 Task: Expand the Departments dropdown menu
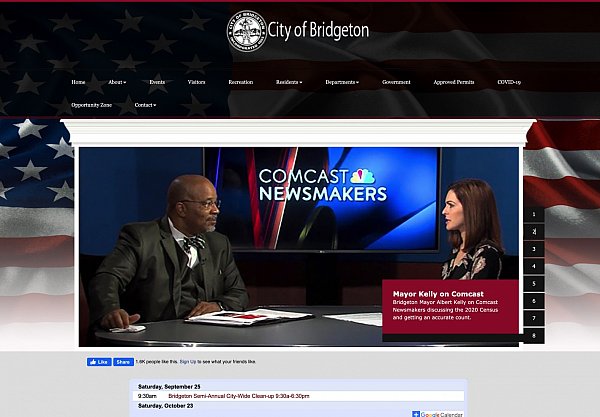click(342, 82)
